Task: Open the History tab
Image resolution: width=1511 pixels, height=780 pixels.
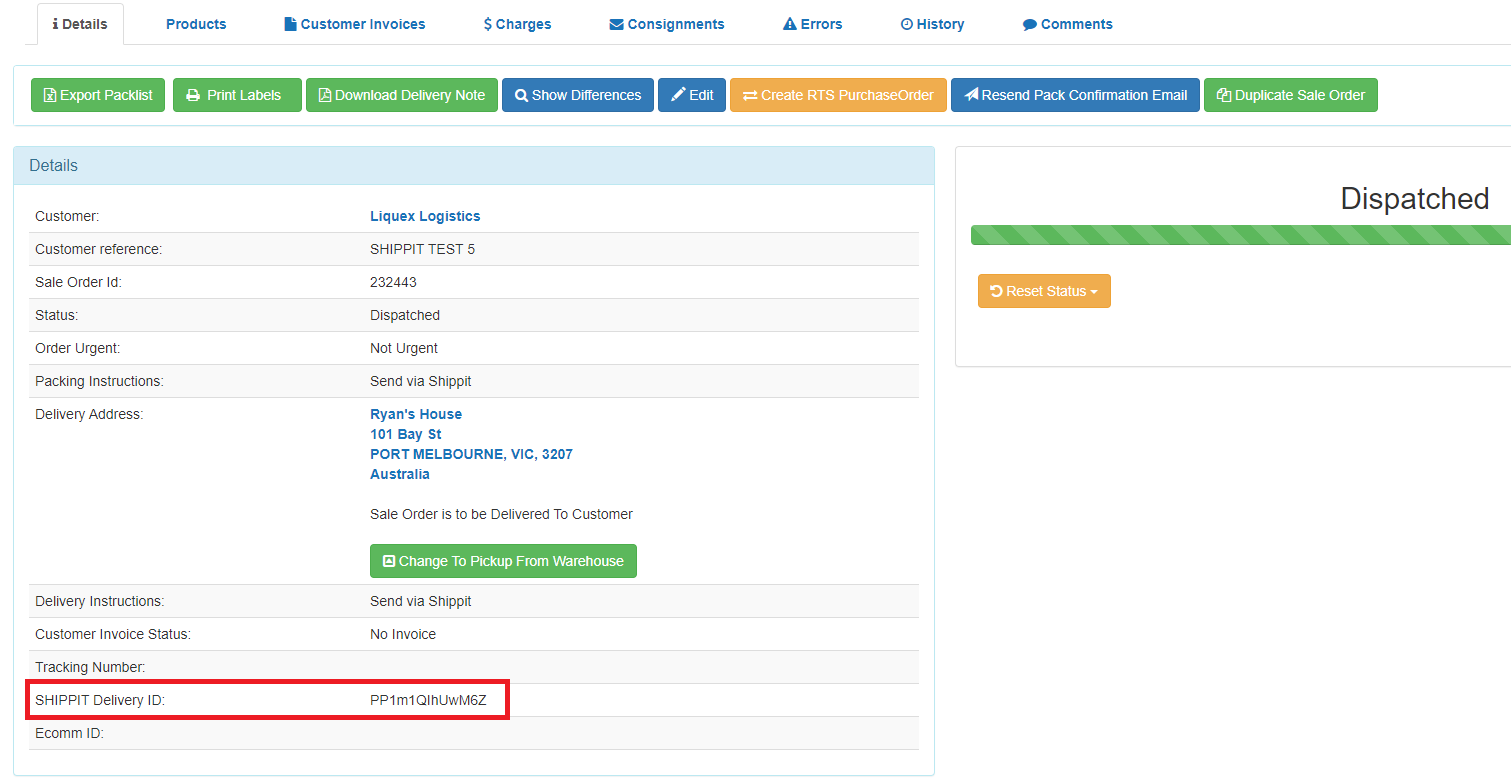Action: coord(932,24)
